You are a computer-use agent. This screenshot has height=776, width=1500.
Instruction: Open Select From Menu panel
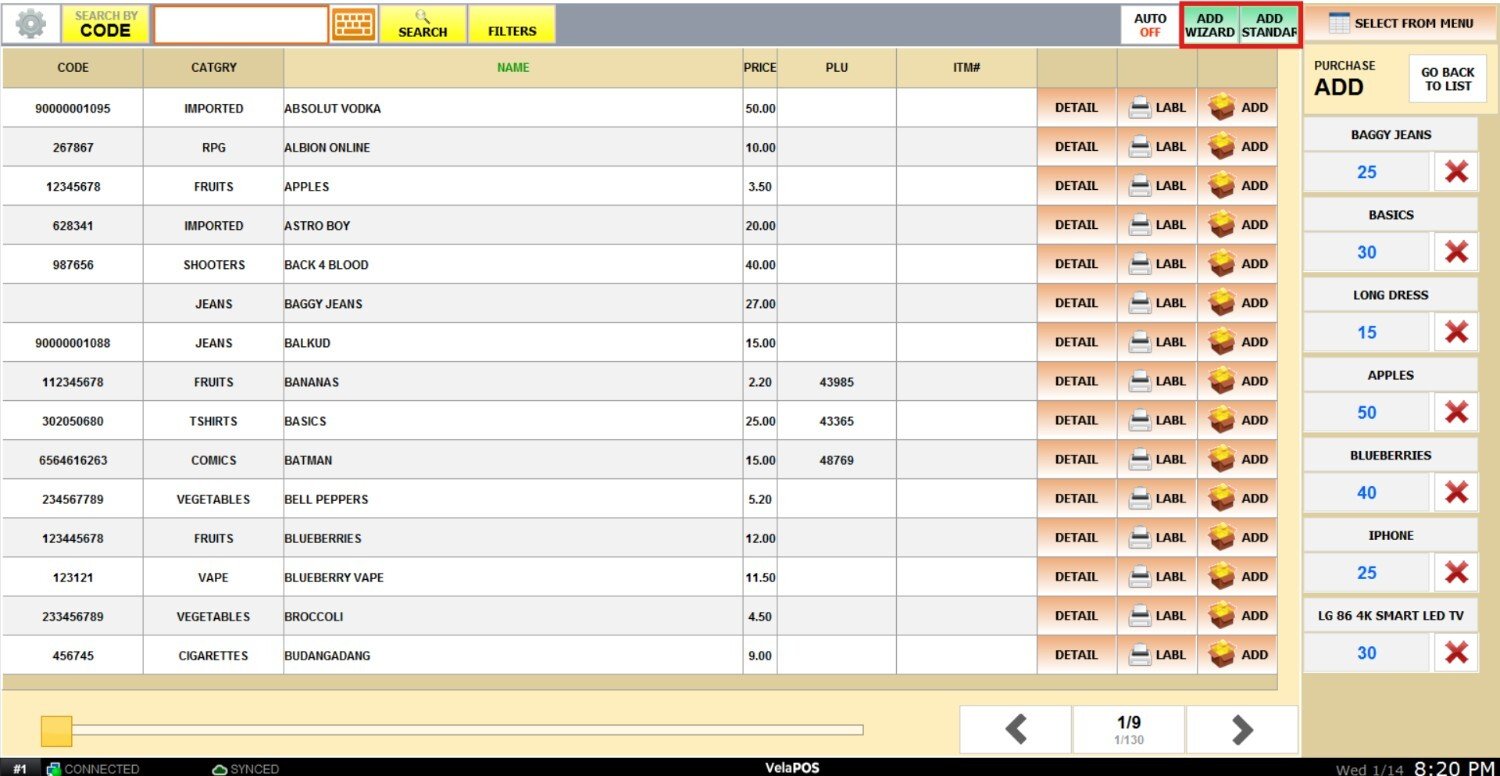pyautogui.click(x=1400, y=23)
